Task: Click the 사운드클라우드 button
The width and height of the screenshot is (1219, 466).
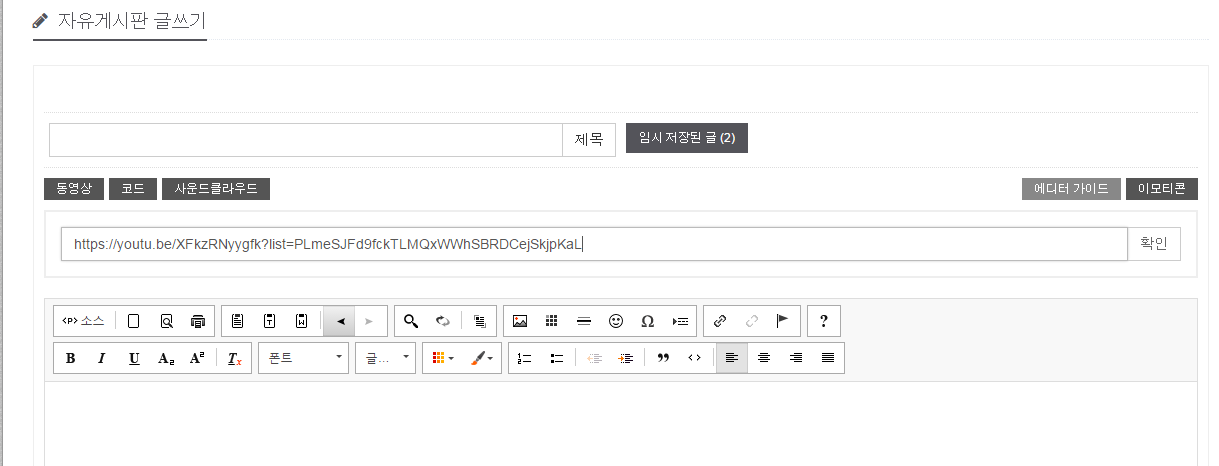Action: pos(216,189)
